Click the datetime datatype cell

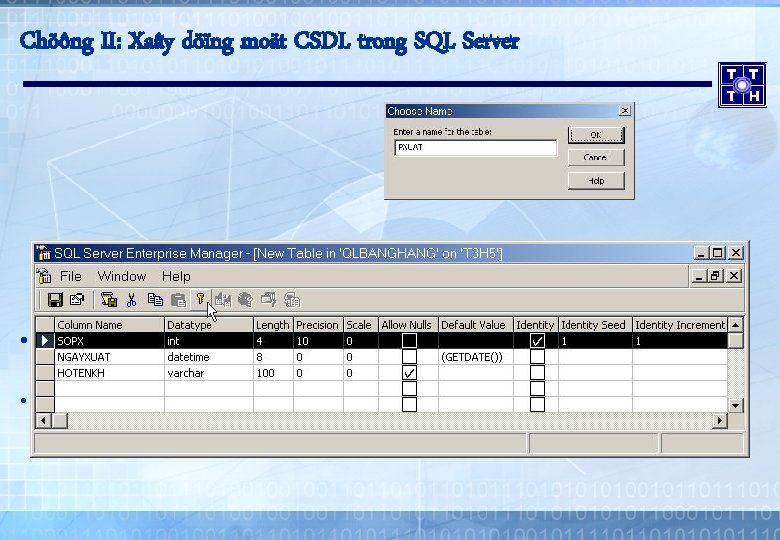pos(208,357)
